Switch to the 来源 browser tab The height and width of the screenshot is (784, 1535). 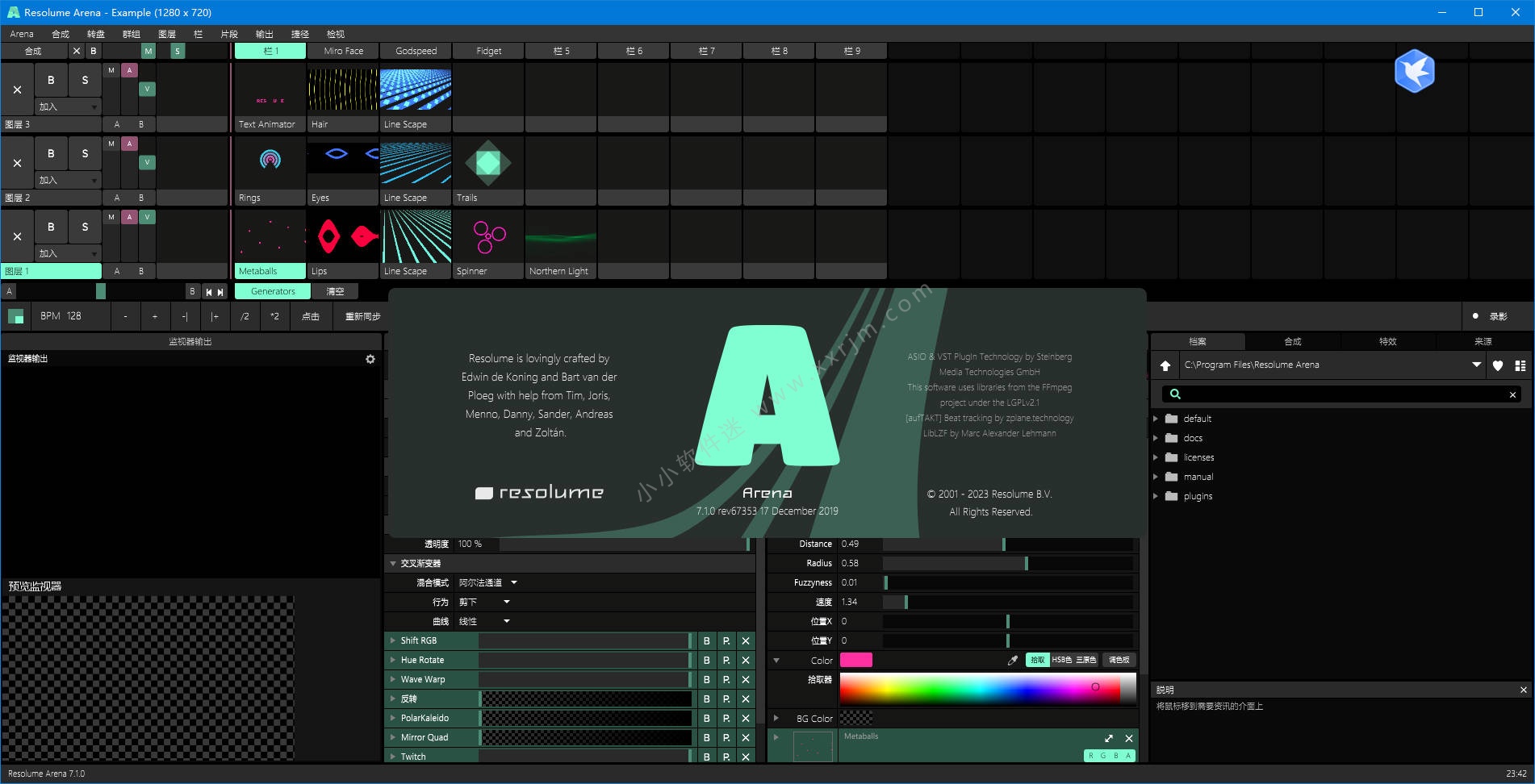[x=1483, y=341]
